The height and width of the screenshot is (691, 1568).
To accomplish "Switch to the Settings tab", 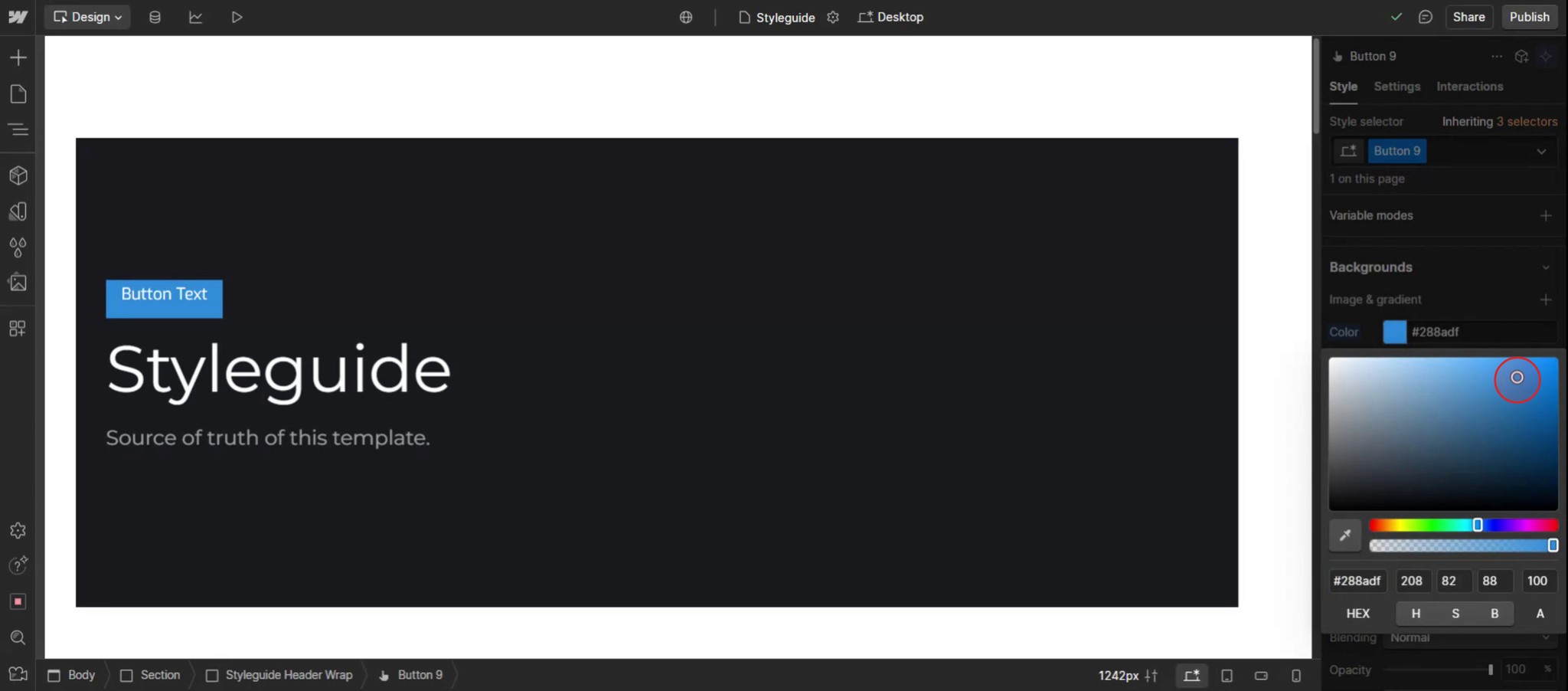I will click(1395, 87).
